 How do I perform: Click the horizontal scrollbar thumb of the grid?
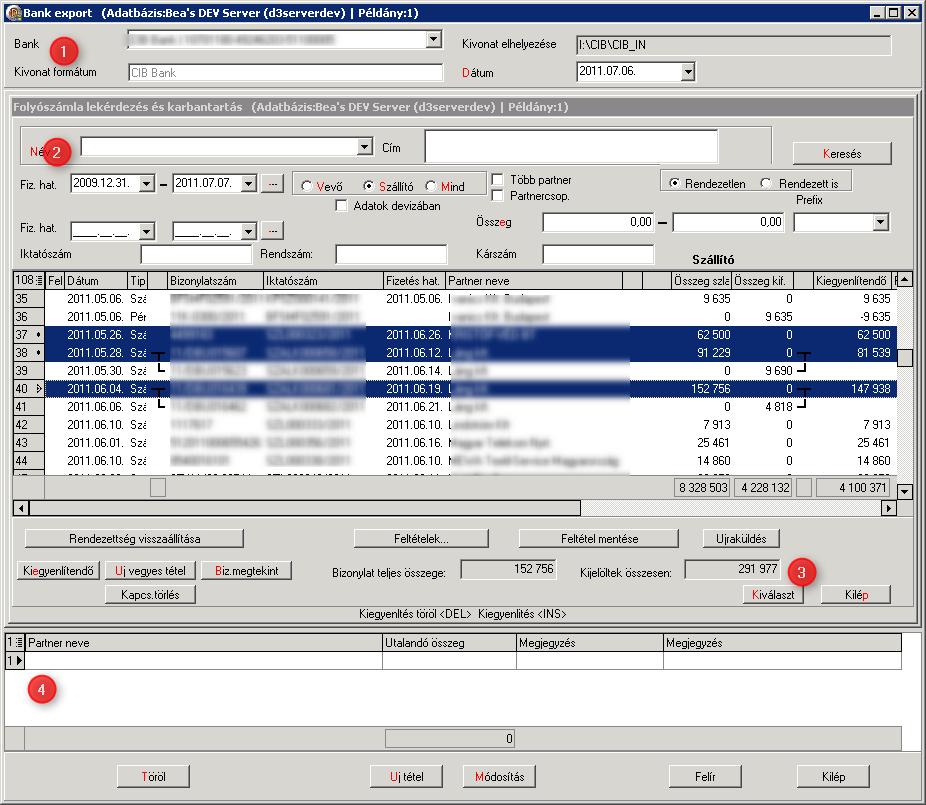tap(305, 507)
